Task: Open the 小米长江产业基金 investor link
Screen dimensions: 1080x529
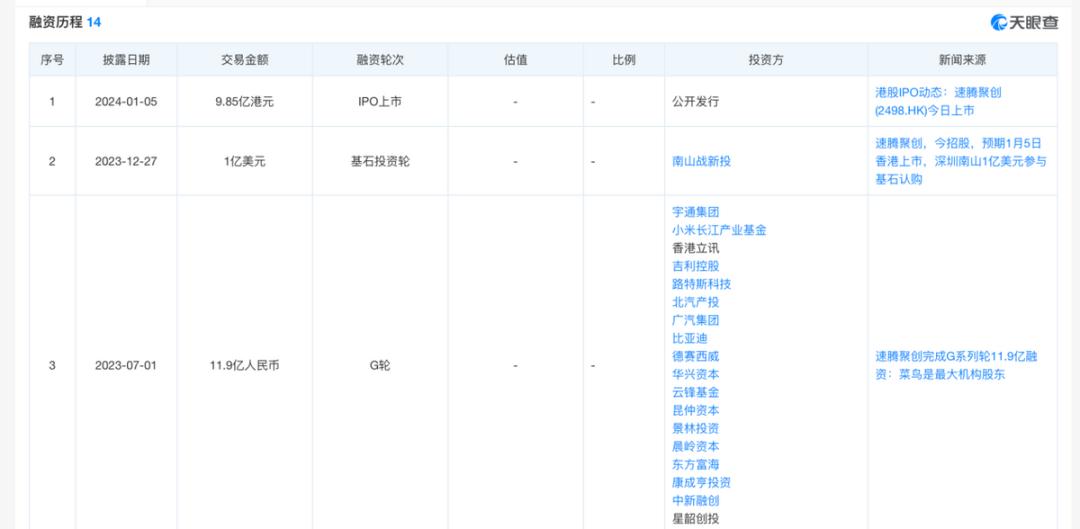Action: click(719, 230)
